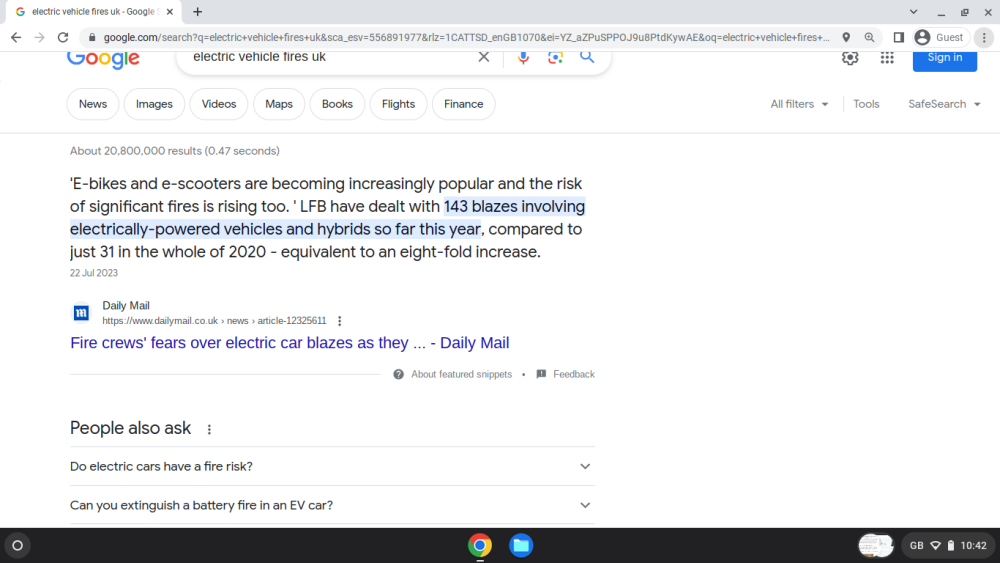This screenshot has width=1000, height=563.
Task: Search by image with Google Lens
Action: (555, 57)
